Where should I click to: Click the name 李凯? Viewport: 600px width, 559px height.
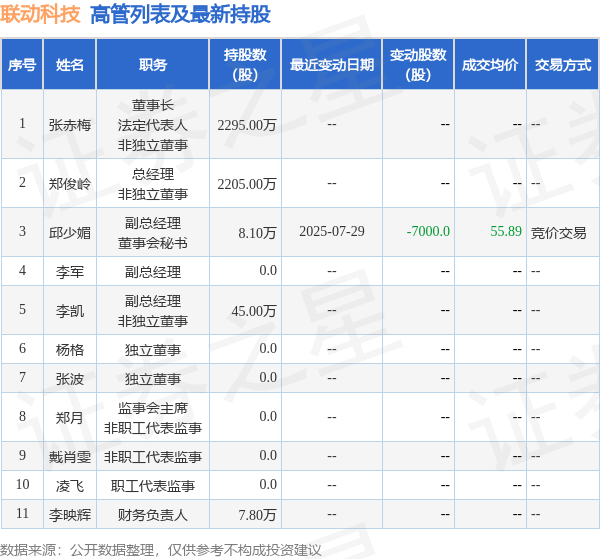[x=70, y=311]
